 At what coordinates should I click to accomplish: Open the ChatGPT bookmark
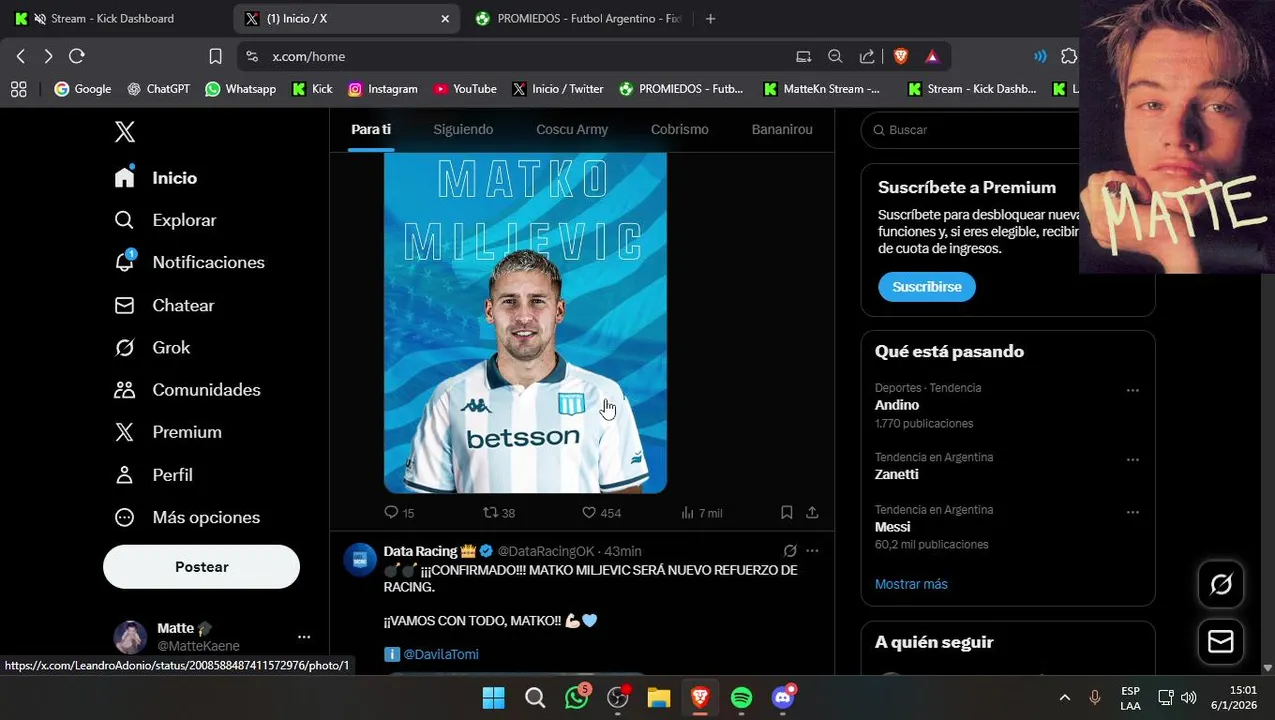pyautogui.click(x=158, y=89)
